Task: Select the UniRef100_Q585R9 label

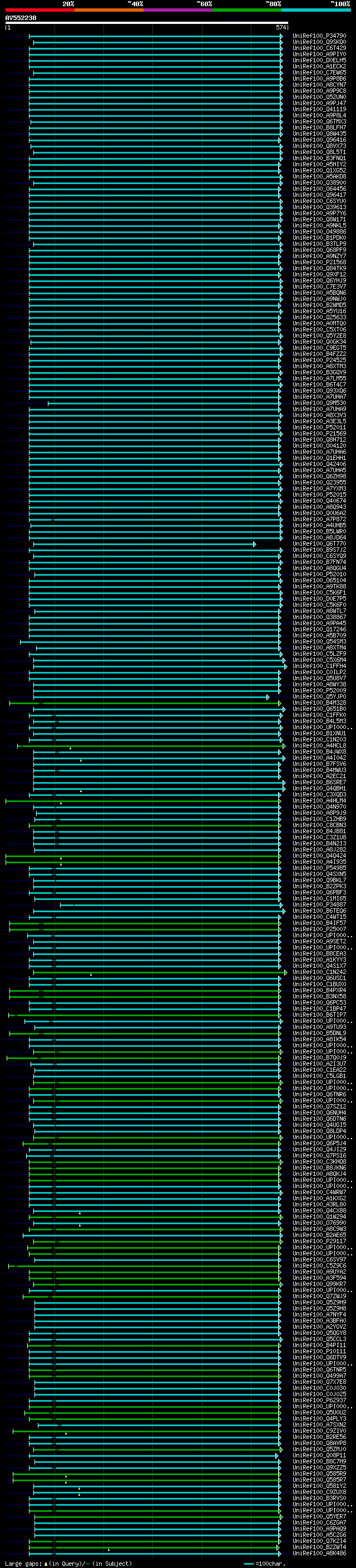Action: pos(319,1473)
